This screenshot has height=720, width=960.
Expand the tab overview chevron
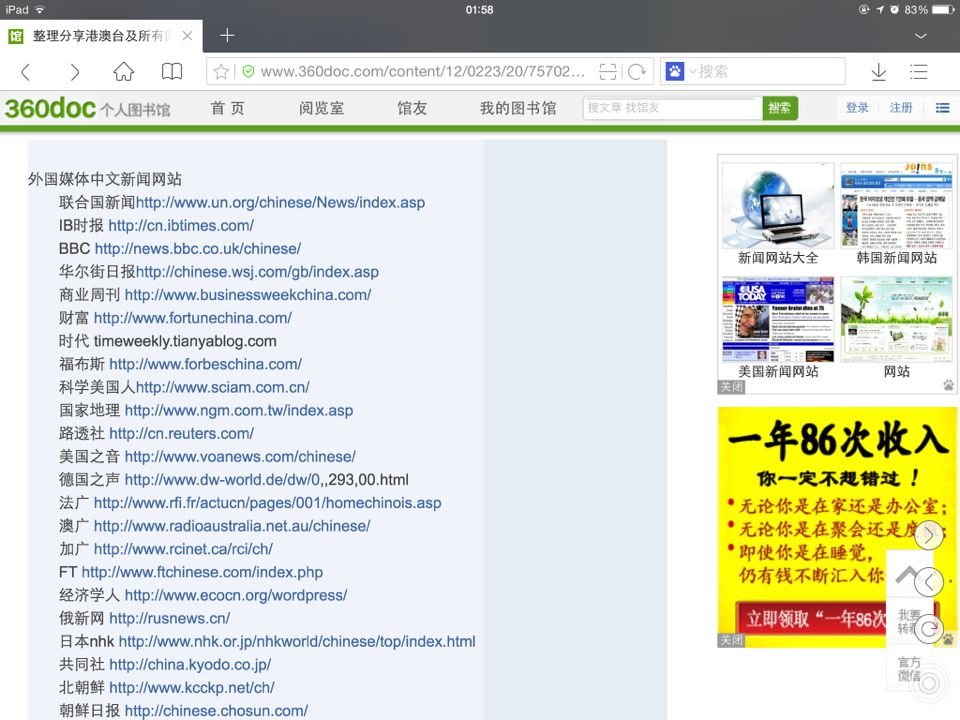point(920,36)
